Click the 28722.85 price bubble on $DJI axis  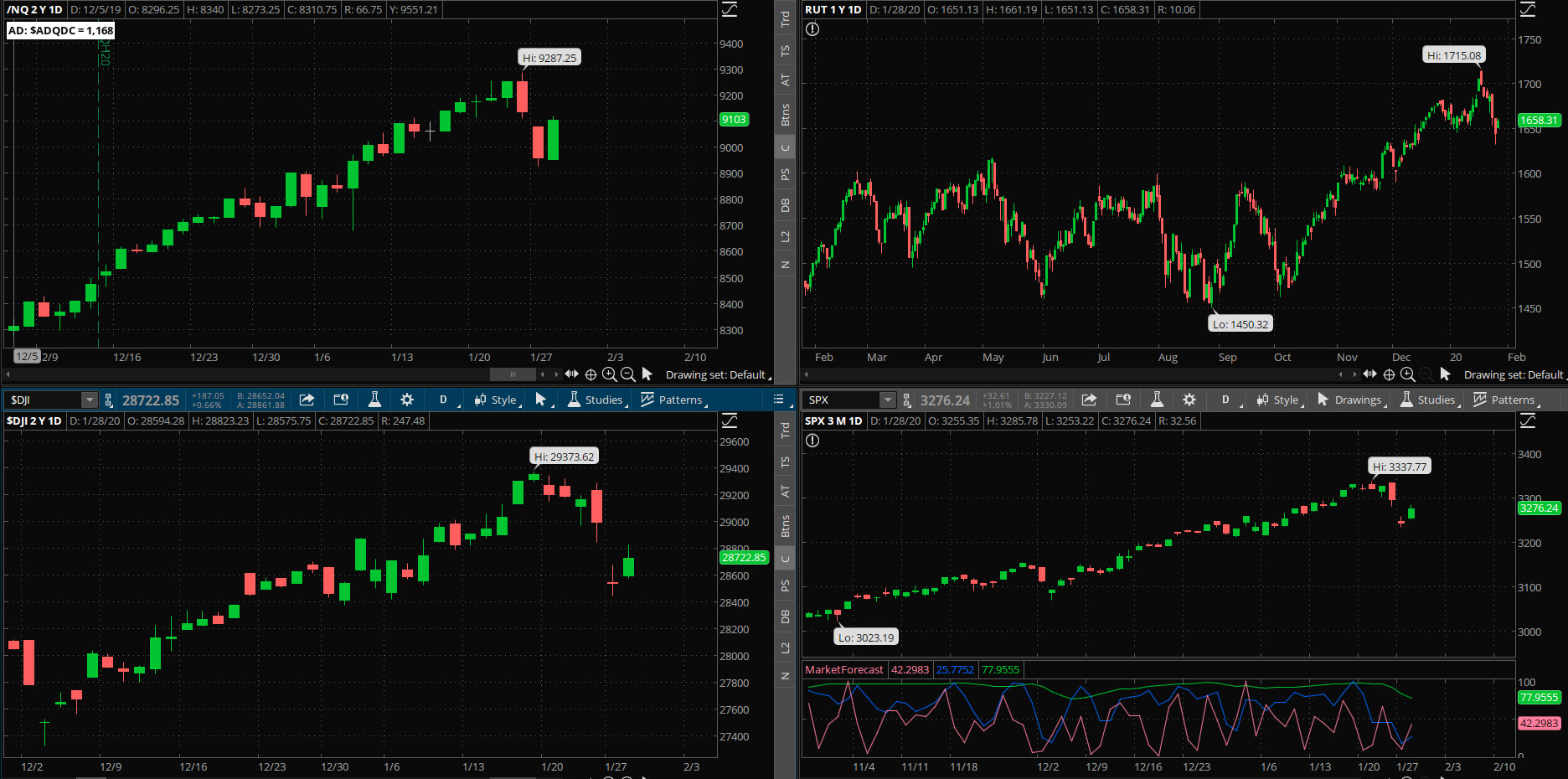[x=744, y=557]
